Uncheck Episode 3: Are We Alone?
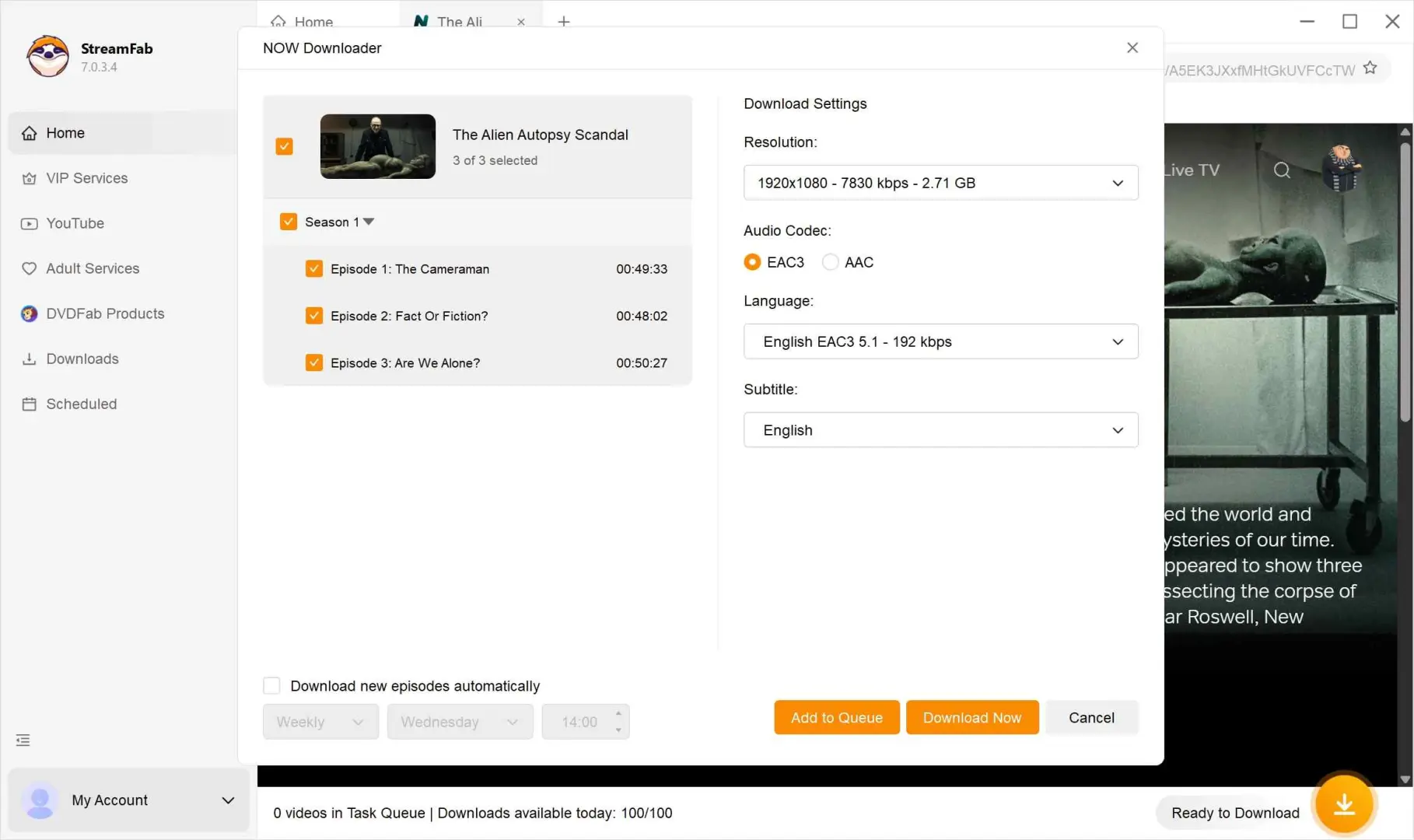The height and width of the screenshot is (840, 1414). [314, 362]
